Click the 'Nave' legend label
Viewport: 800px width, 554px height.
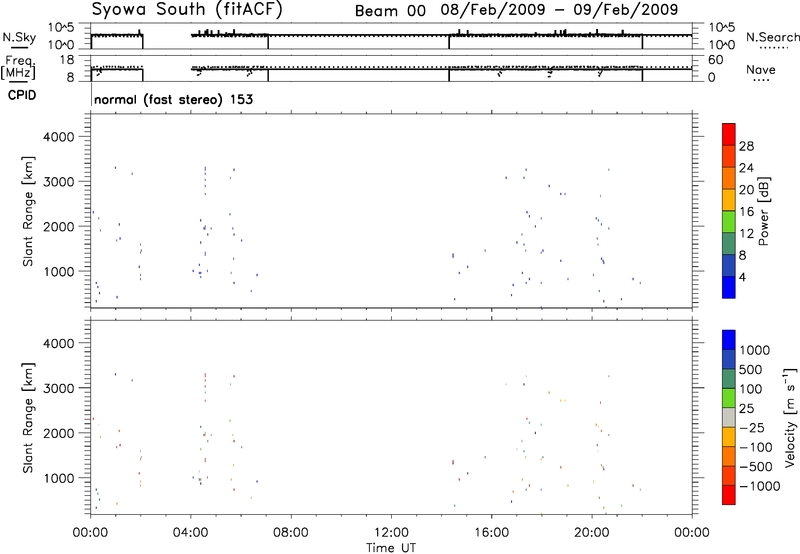point(760,69)
